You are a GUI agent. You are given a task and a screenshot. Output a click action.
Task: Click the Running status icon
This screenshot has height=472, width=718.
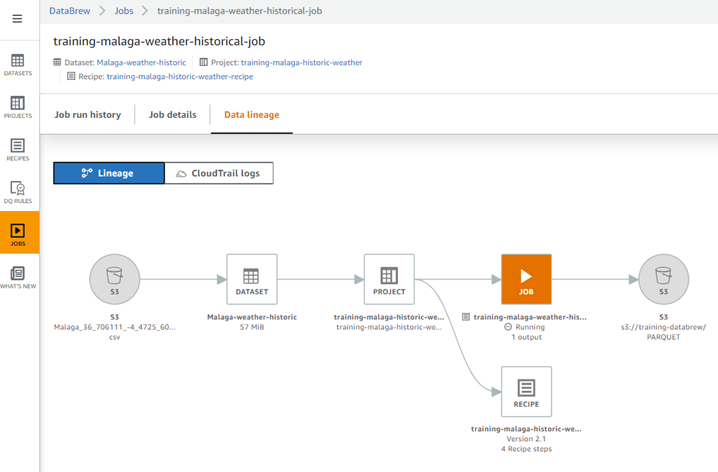[508, 327]
